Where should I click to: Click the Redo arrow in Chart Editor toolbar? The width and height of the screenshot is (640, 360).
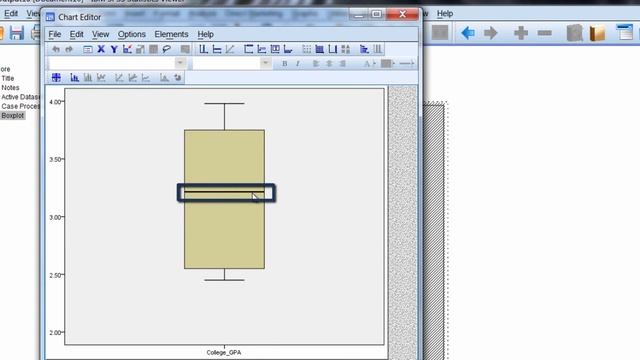click(x=69, y=49)
